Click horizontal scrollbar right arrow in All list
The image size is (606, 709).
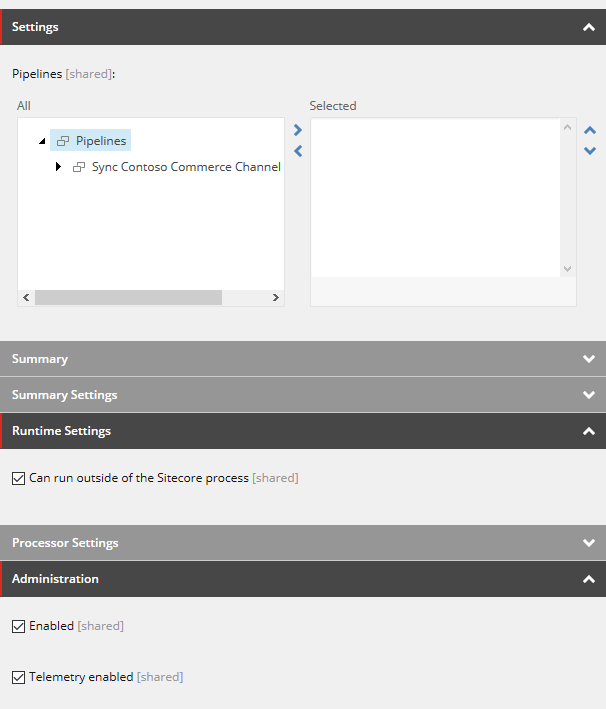(x=275, y=298)
